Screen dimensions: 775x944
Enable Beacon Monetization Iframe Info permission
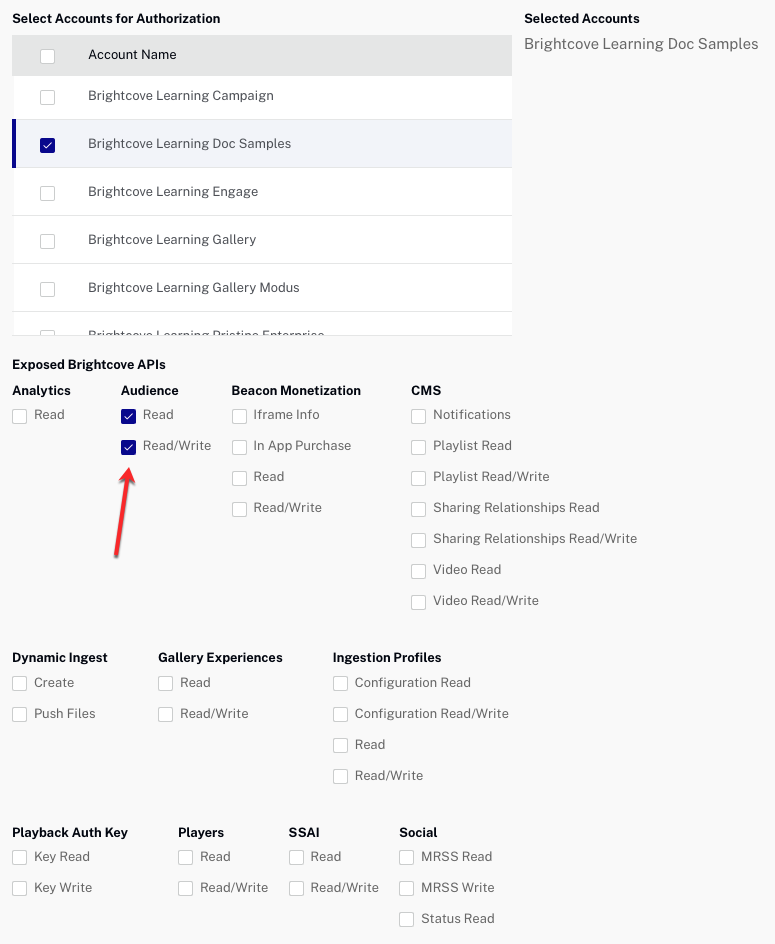point(239,416)
